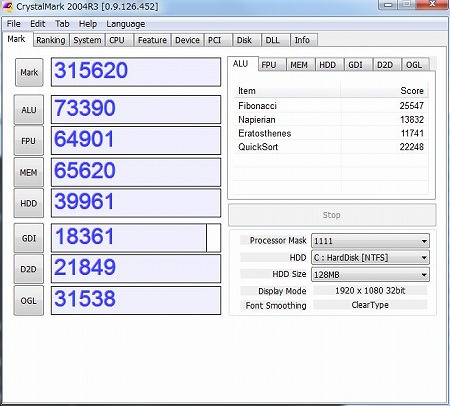Click the total Mark score 315620

136,72
